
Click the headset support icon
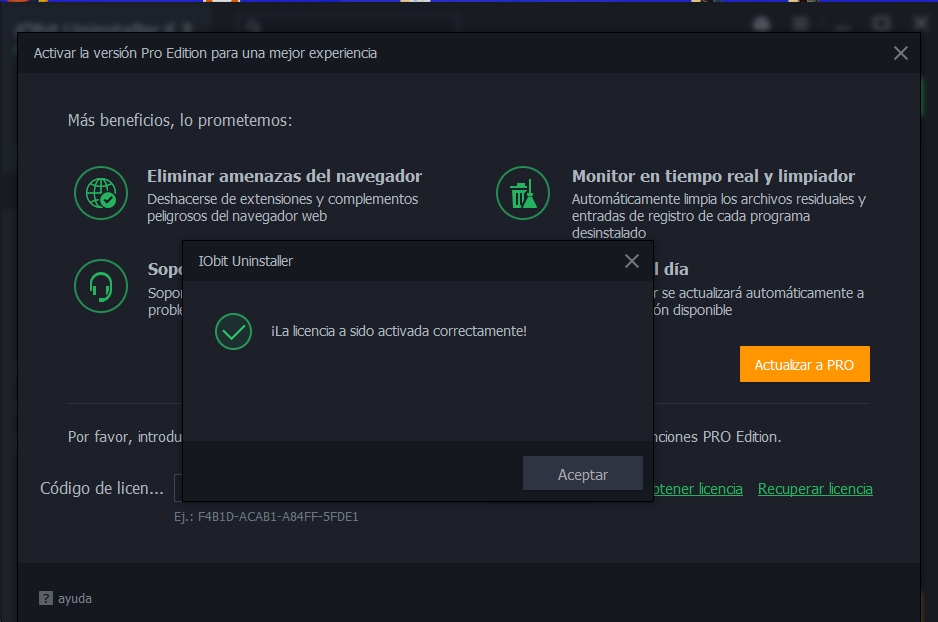click(101, 286)
